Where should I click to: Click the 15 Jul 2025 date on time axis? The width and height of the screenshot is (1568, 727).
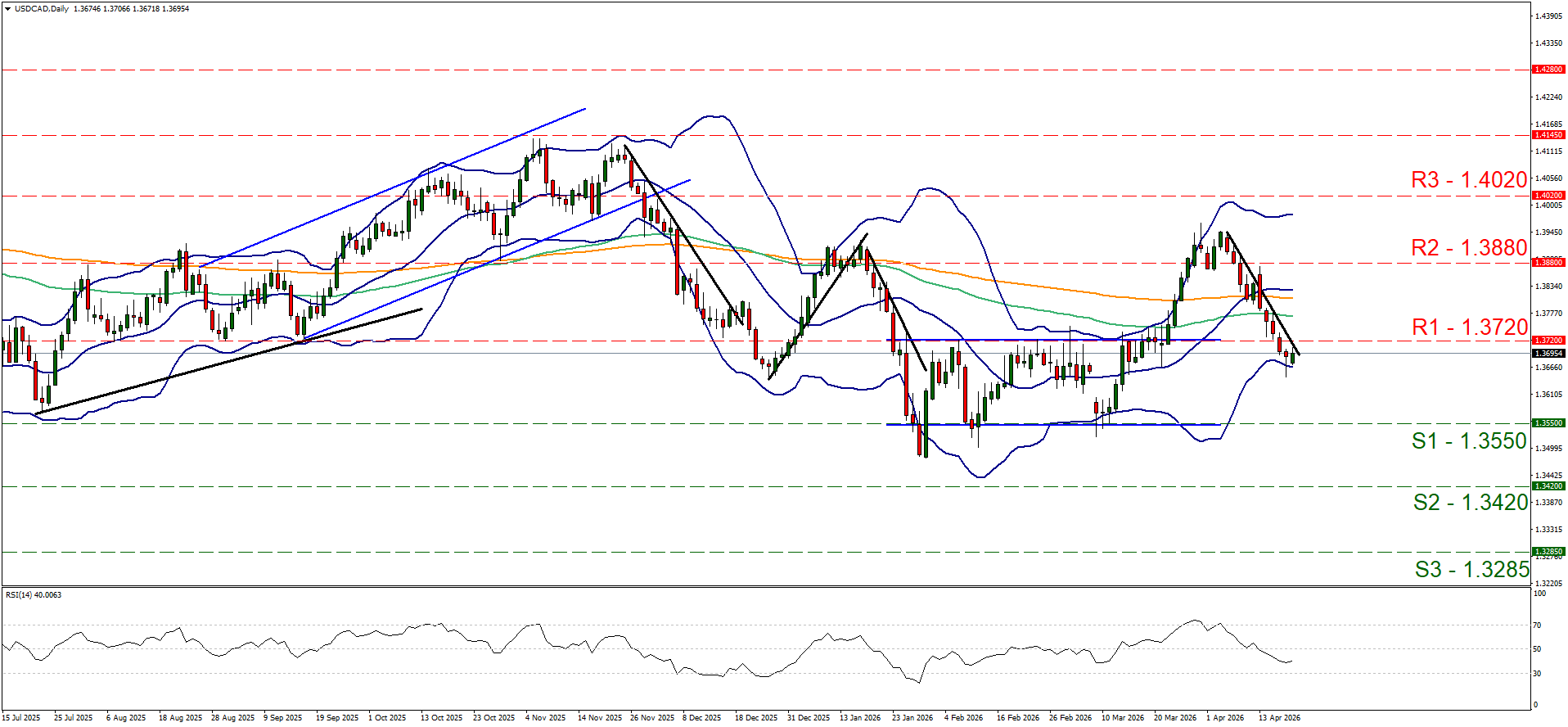click(x=21, y=718)
